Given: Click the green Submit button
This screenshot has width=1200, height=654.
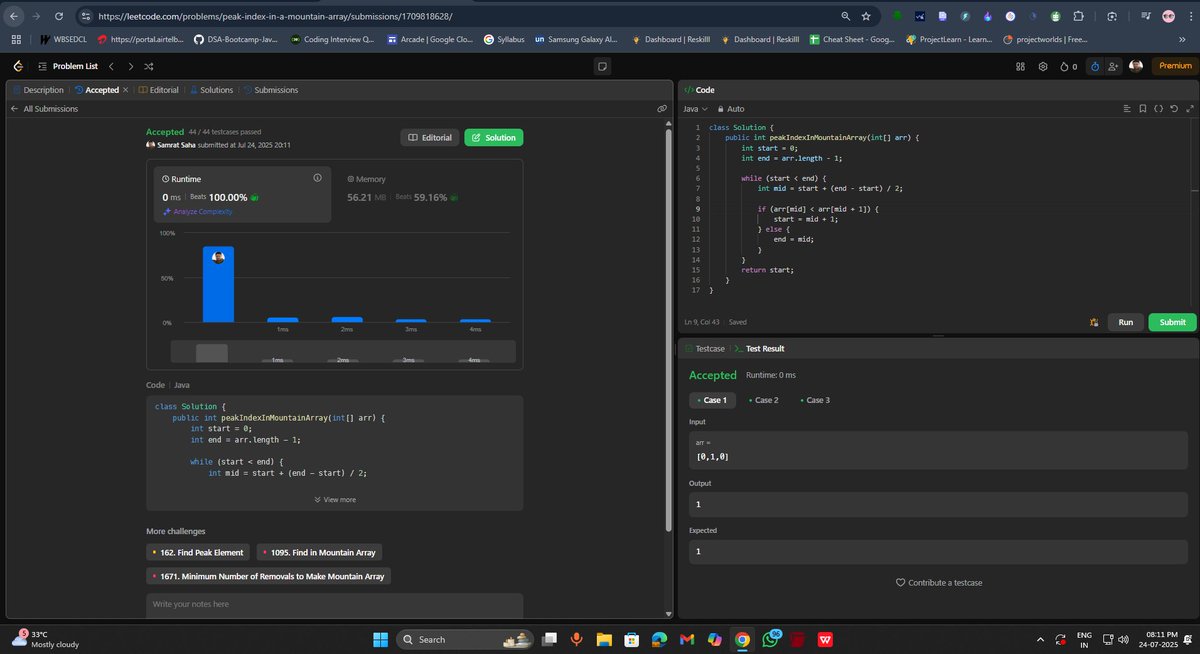Looking at the screenshot, I should click(x=1172, y=322).
